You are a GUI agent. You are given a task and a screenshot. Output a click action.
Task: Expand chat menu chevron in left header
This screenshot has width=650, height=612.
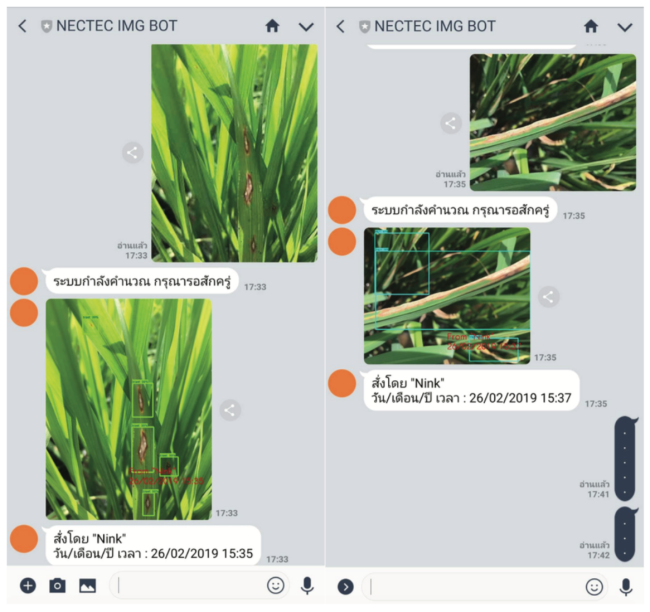pos(306,27)
